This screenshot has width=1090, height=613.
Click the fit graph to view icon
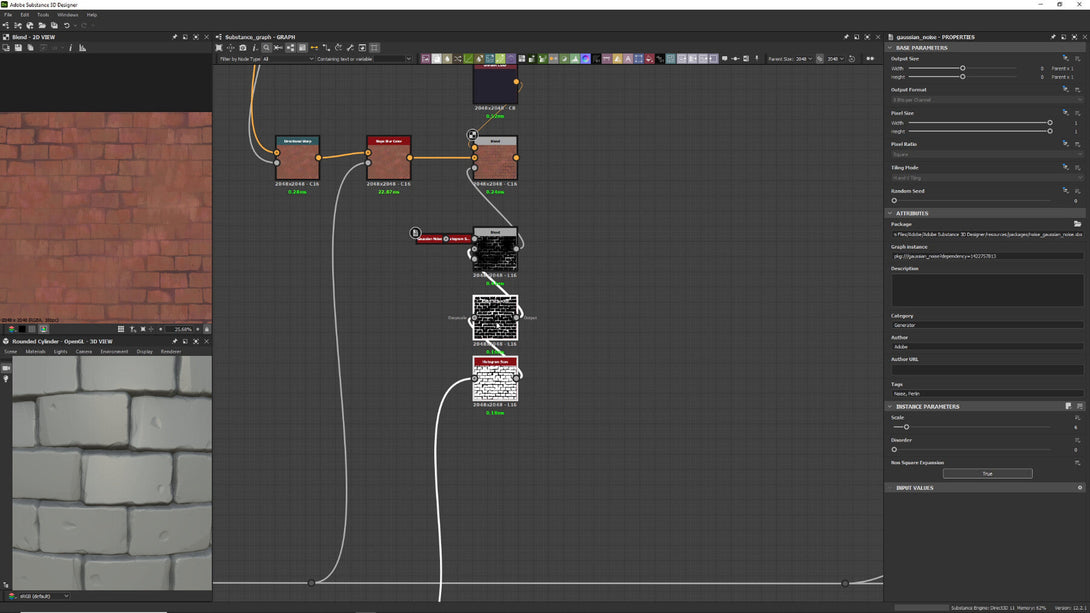tap(218, 48)
